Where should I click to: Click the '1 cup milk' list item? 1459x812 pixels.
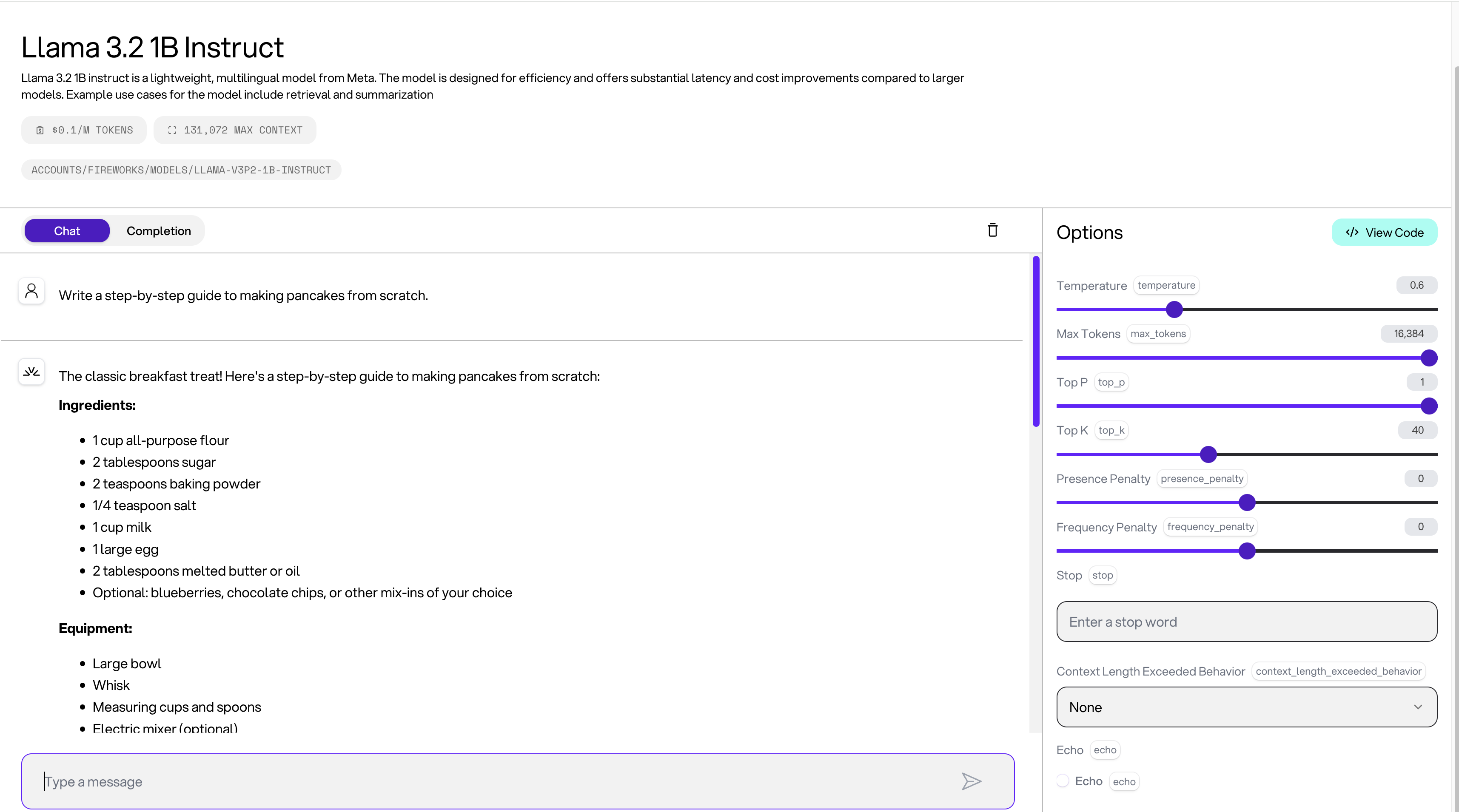(x=122, y=527)
